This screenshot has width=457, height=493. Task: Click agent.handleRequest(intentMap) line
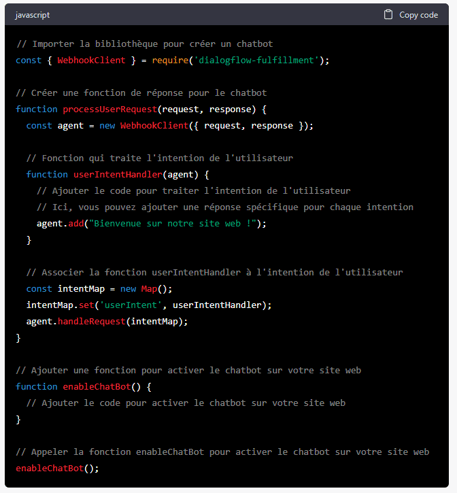[x=107, y=322]
